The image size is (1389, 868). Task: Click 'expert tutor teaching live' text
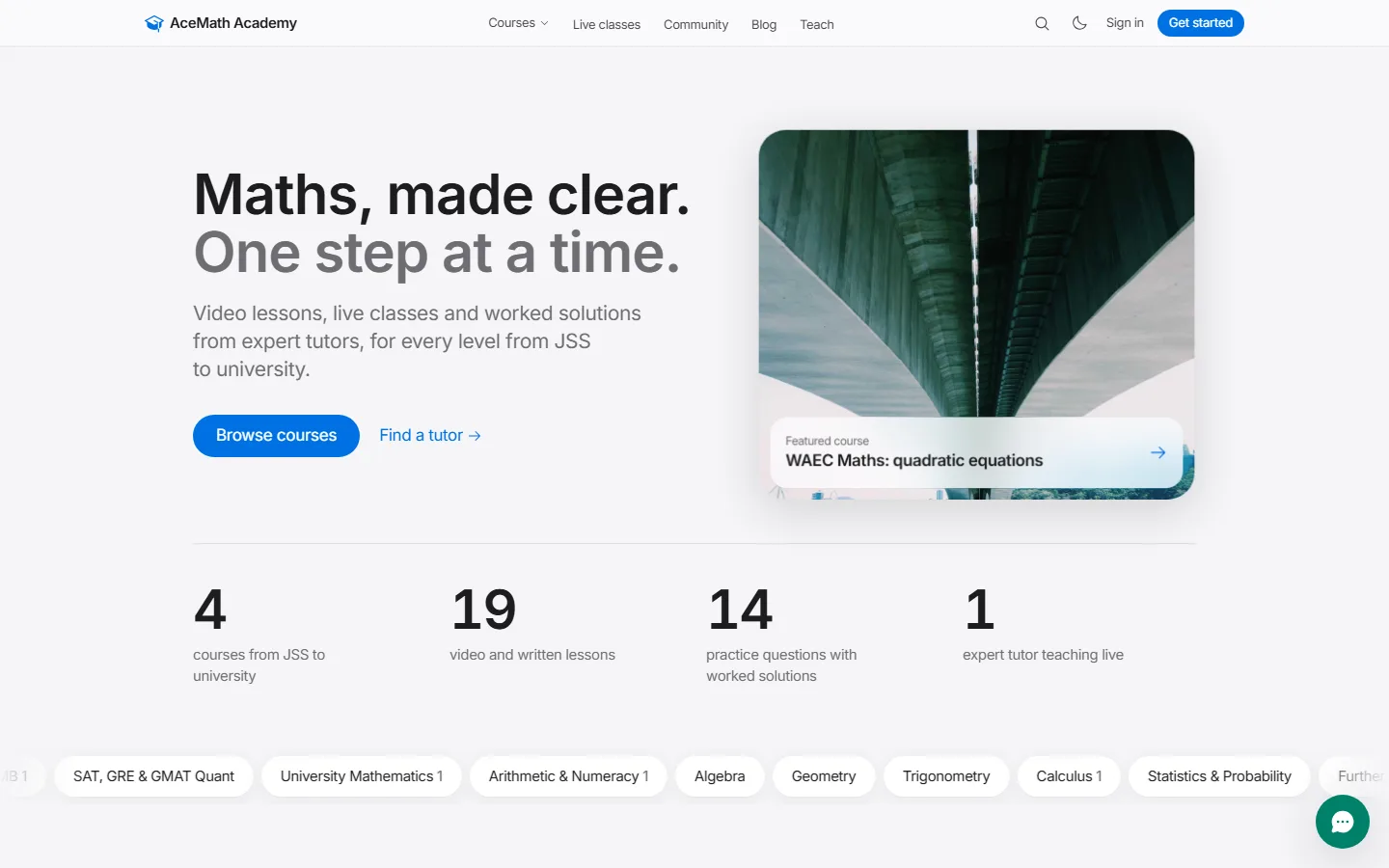point(1043,655)
